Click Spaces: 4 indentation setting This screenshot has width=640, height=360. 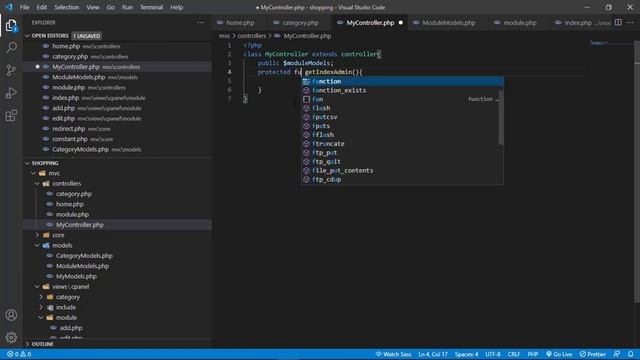pyautogui.click(x=467, y=354)
